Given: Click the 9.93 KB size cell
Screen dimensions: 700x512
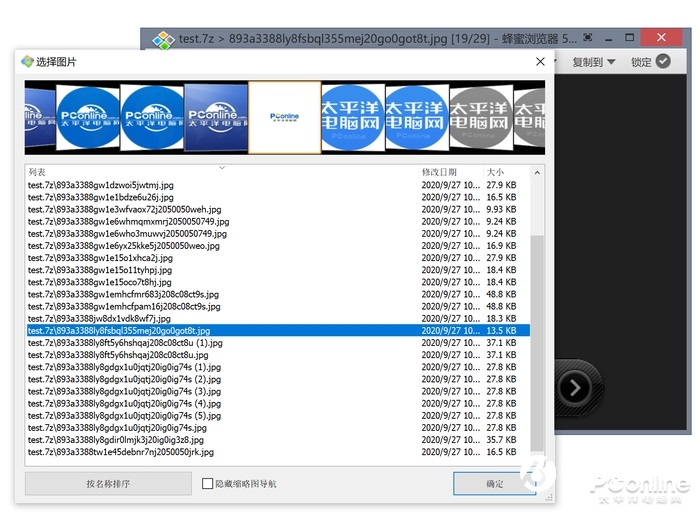Looking at the screenshot, I should pos(501,209).
